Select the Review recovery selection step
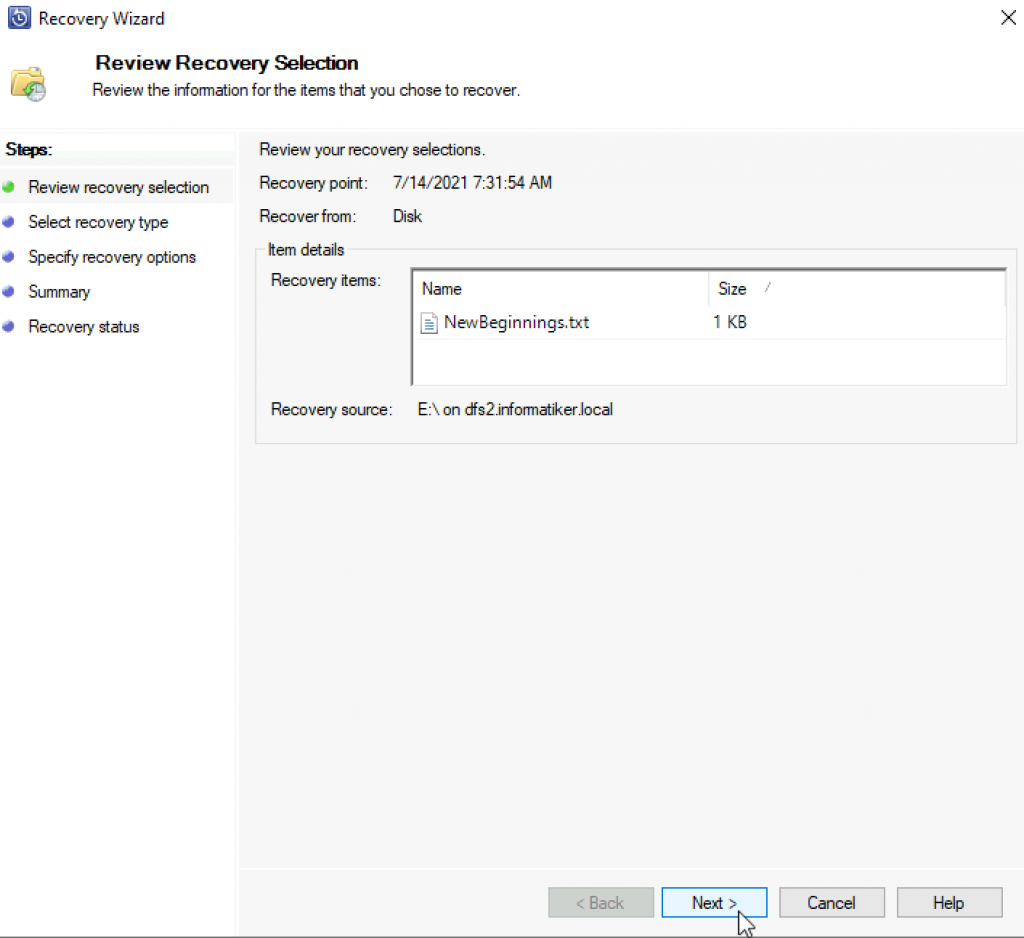1024x938 pixels. click(118, 187)
